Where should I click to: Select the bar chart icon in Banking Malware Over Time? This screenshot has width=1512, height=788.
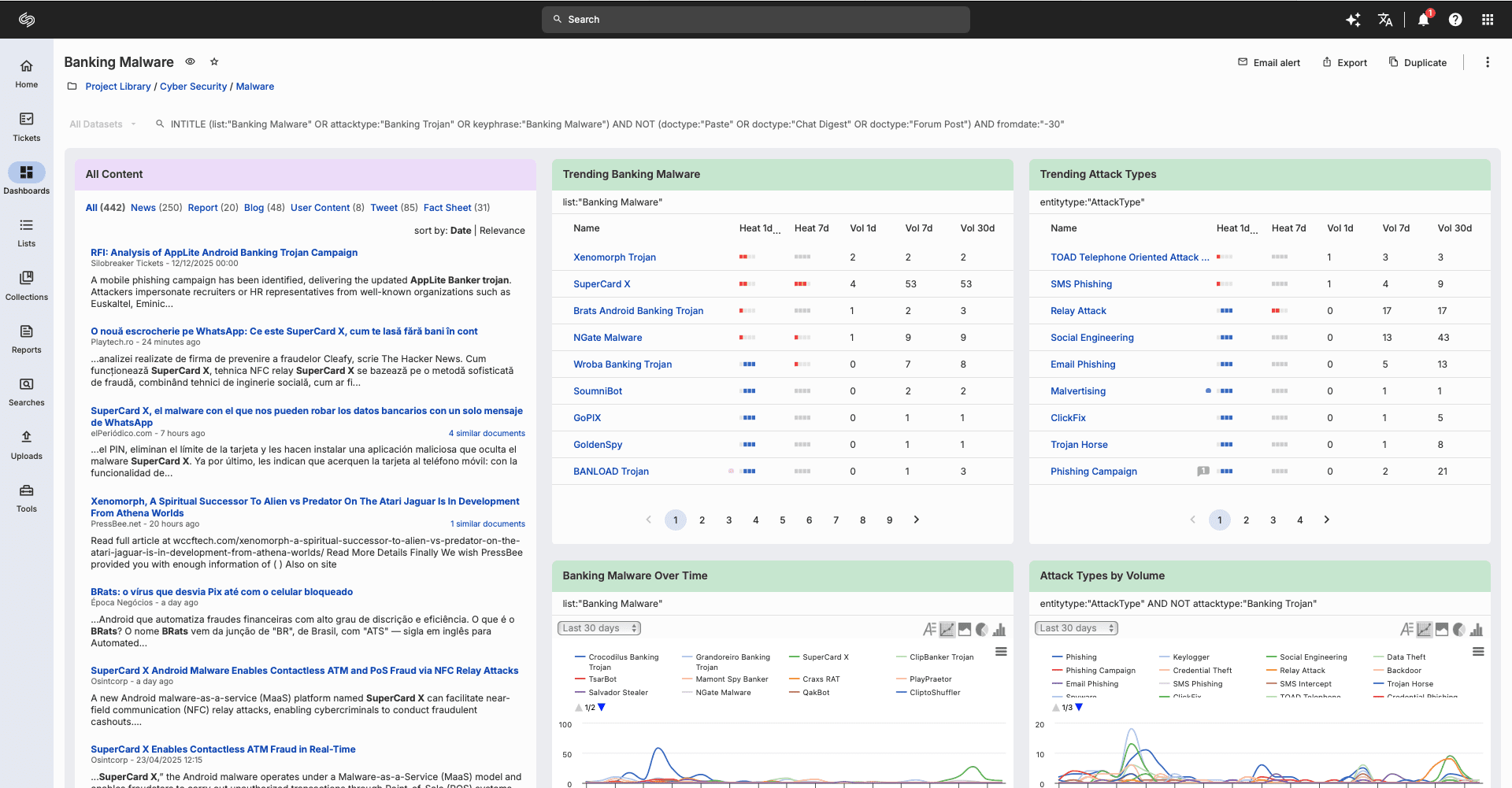point(999,629)
